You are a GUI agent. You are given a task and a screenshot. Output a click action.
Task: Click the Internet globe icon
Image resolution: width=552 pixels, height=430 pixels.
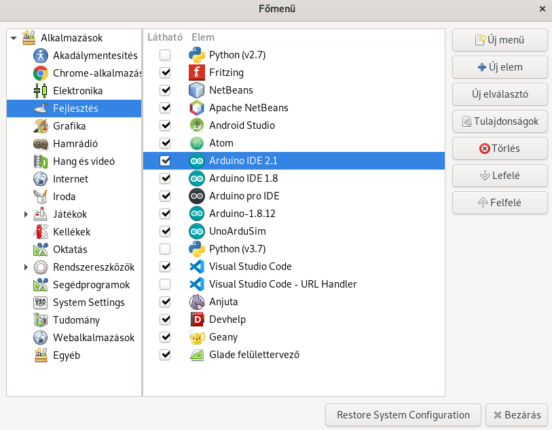coord(40,179)
